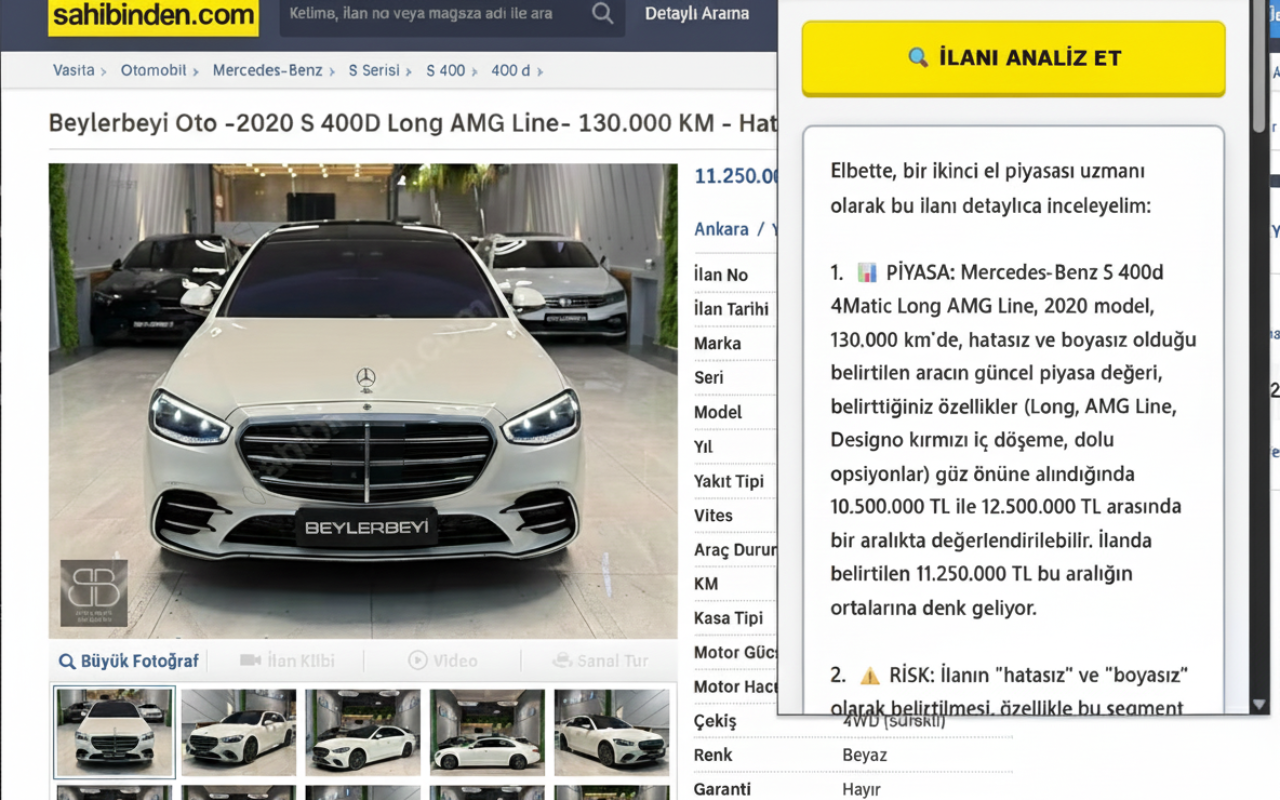1280x800 pixels.
Task: Click the 11.250 price text
Action: click(x=736, y=176)
